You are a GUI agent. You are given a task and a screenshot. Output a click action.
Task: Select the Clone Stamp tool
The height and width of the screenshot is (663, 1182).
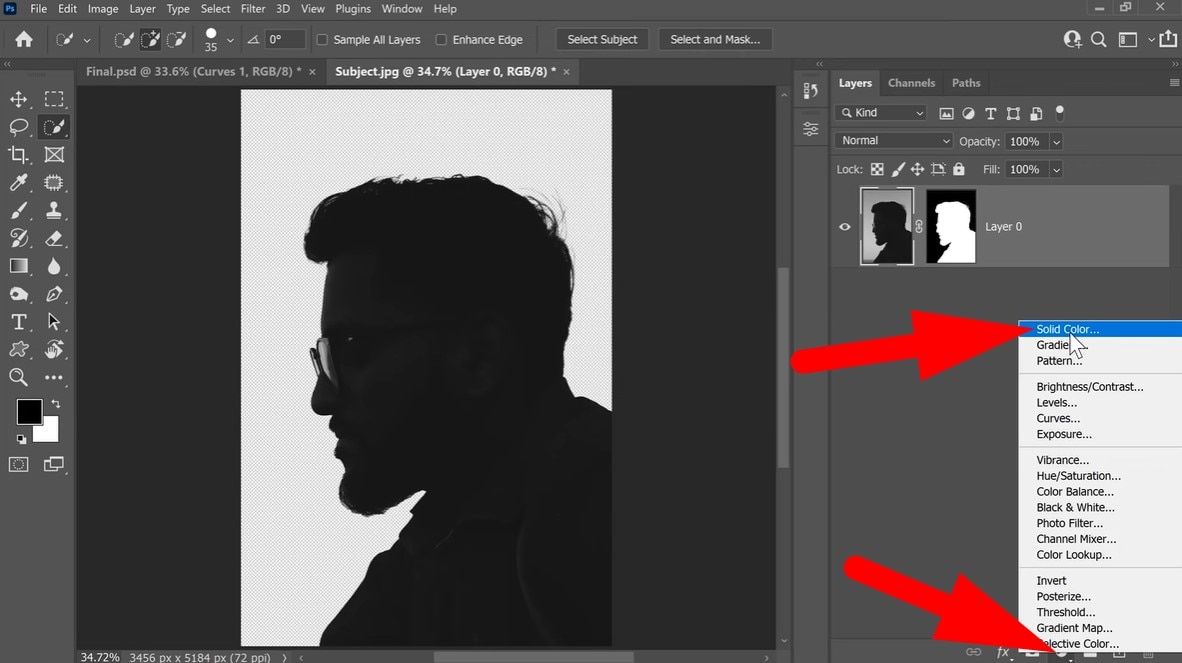coord(54,210)
